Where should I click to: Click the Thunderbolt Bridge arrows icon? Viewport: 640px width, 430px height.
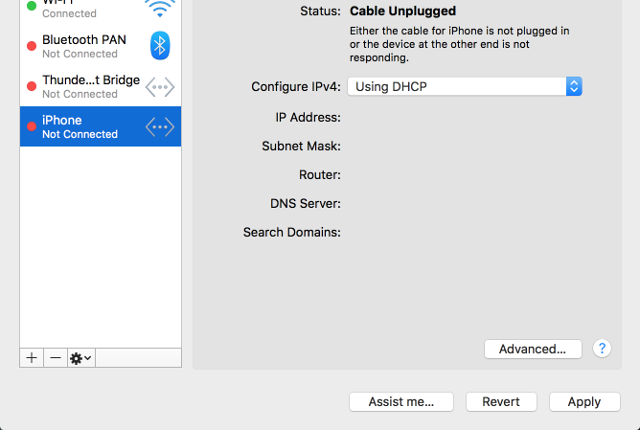[160, 87]
